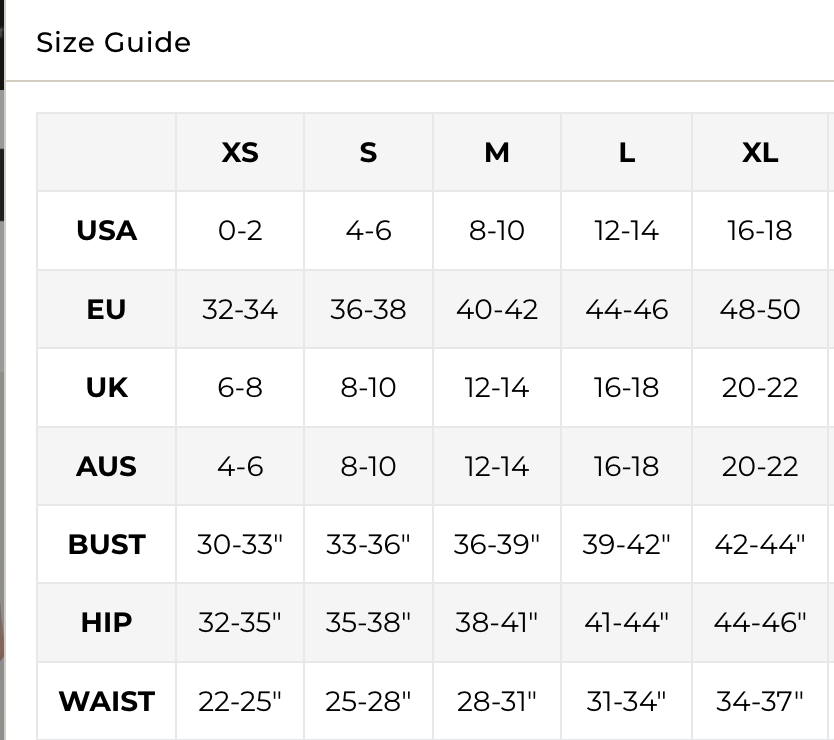Click the EU row label
Screen dimensions: 834x740
(106, 309)
